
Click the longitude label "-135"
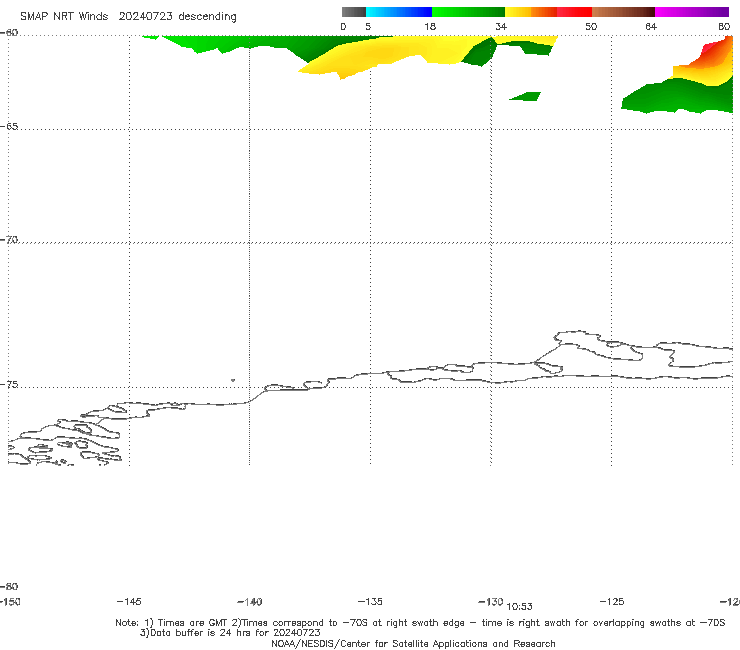[370, 601]
